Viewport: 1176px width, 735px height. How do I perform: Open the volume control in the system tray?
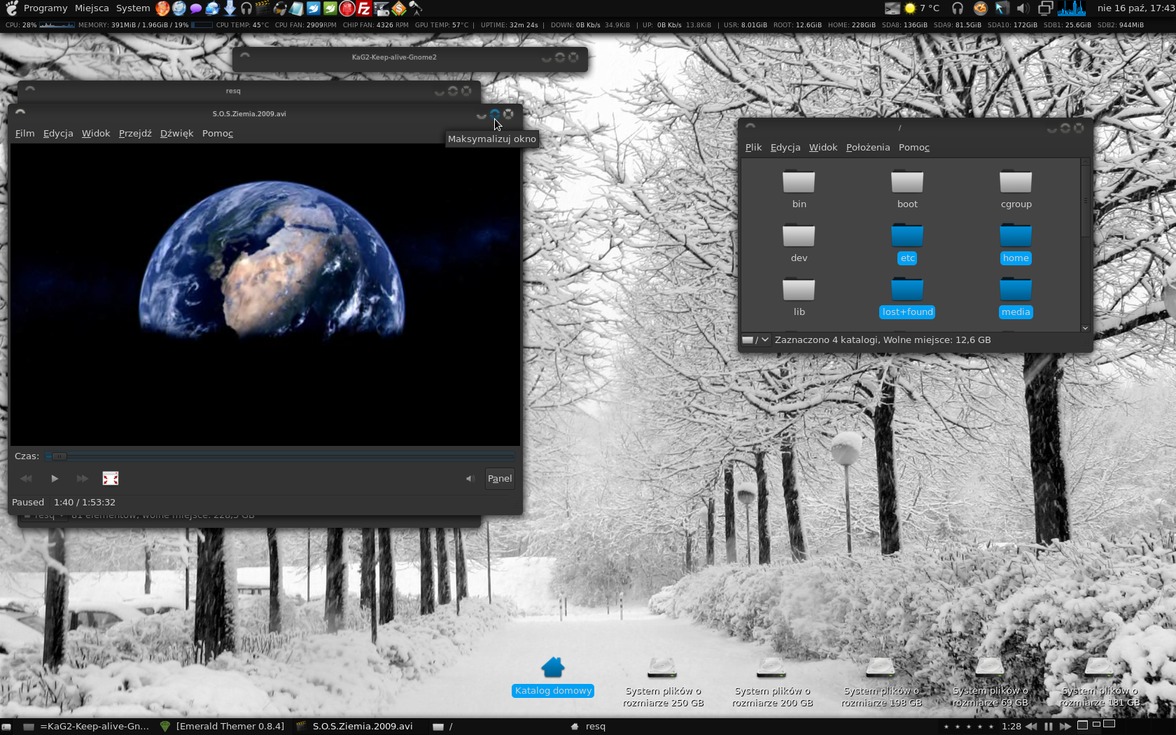point(1022,8)
